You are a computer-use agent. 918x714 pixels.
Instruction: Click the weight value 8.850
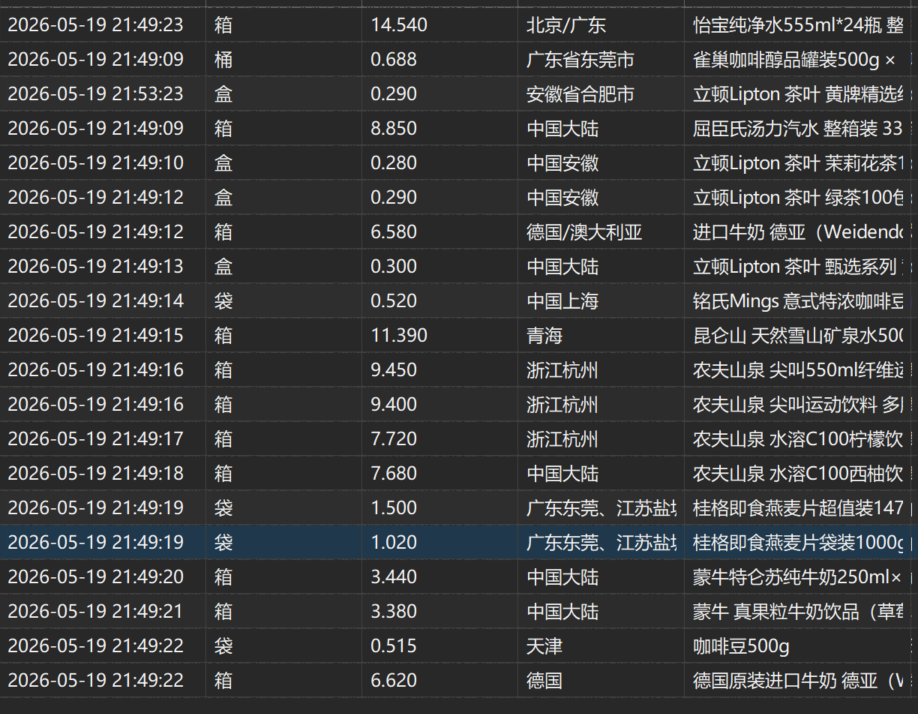[x=393, y=129]
